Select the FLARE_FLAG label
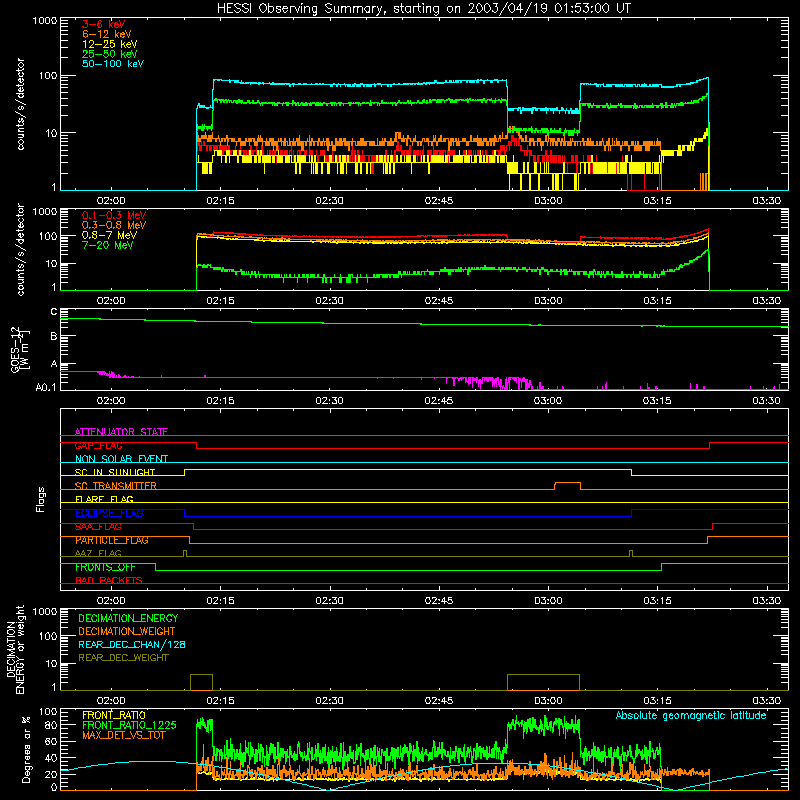The width and height of the screenshot is (800, 800). click(104, 499)
